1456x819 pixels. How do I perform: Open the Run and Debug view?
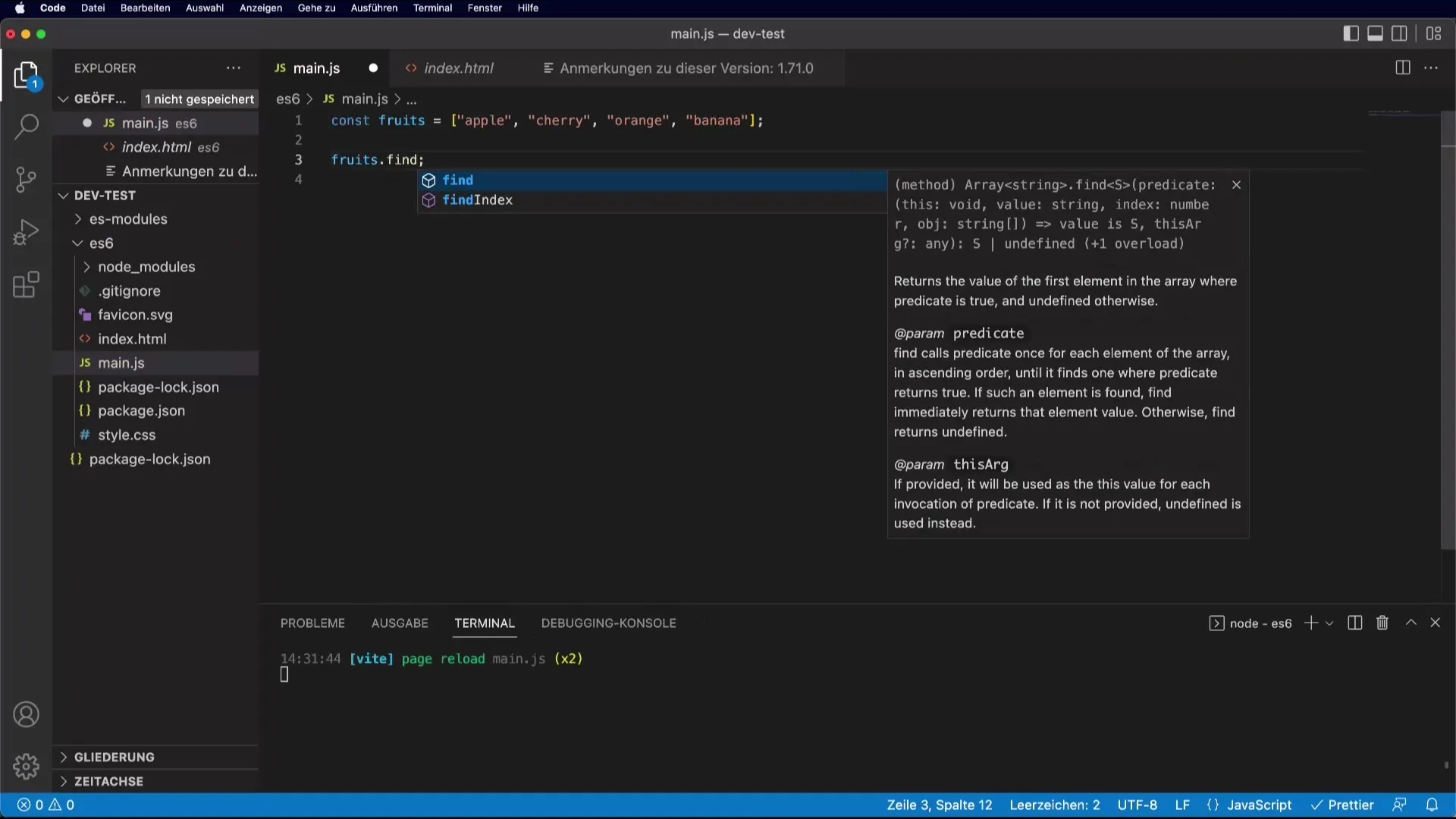click(x=27, y=233)
